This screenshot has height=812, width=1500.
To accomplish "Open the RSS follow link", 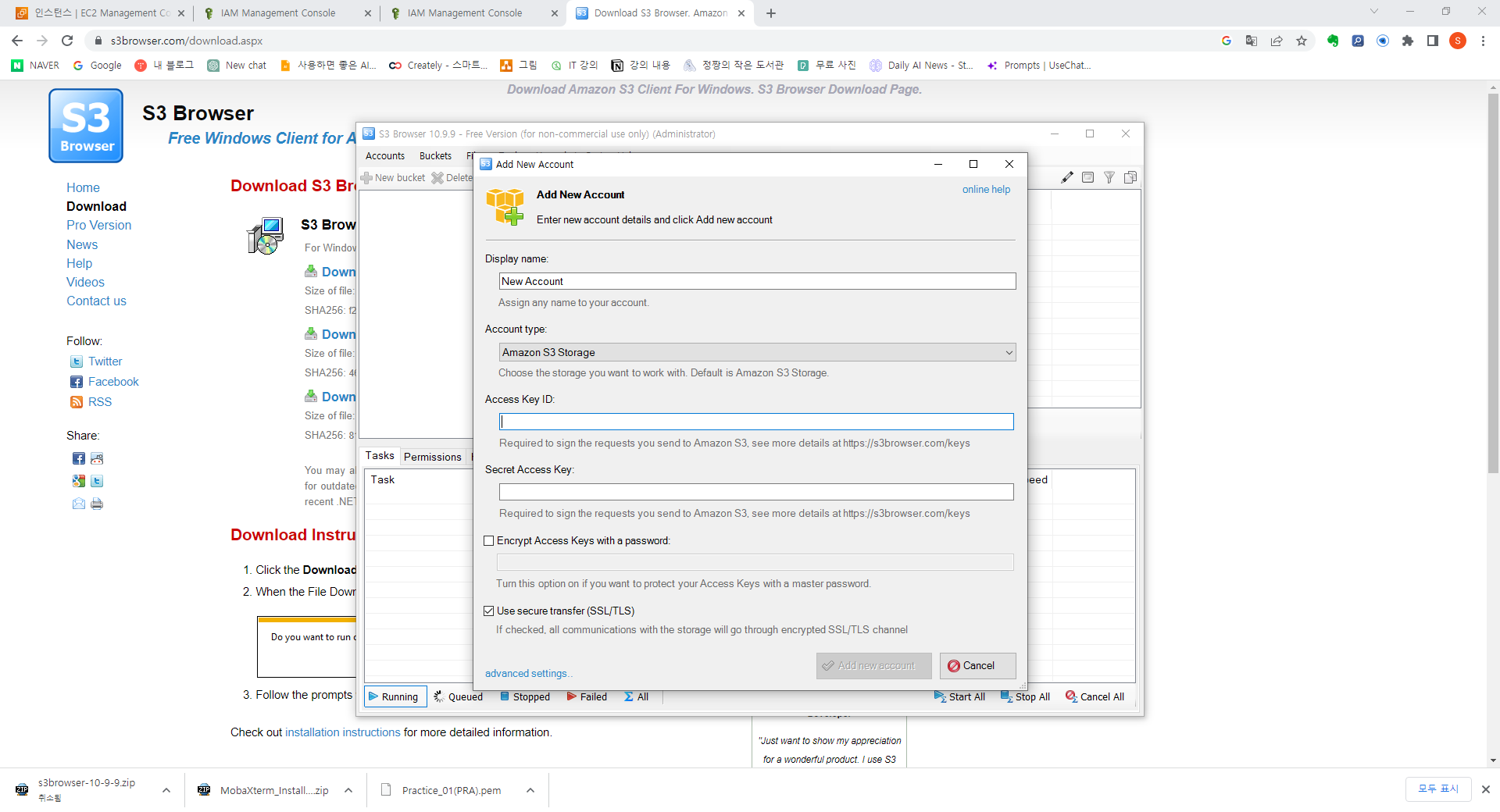I will click(x=100, y=402).
